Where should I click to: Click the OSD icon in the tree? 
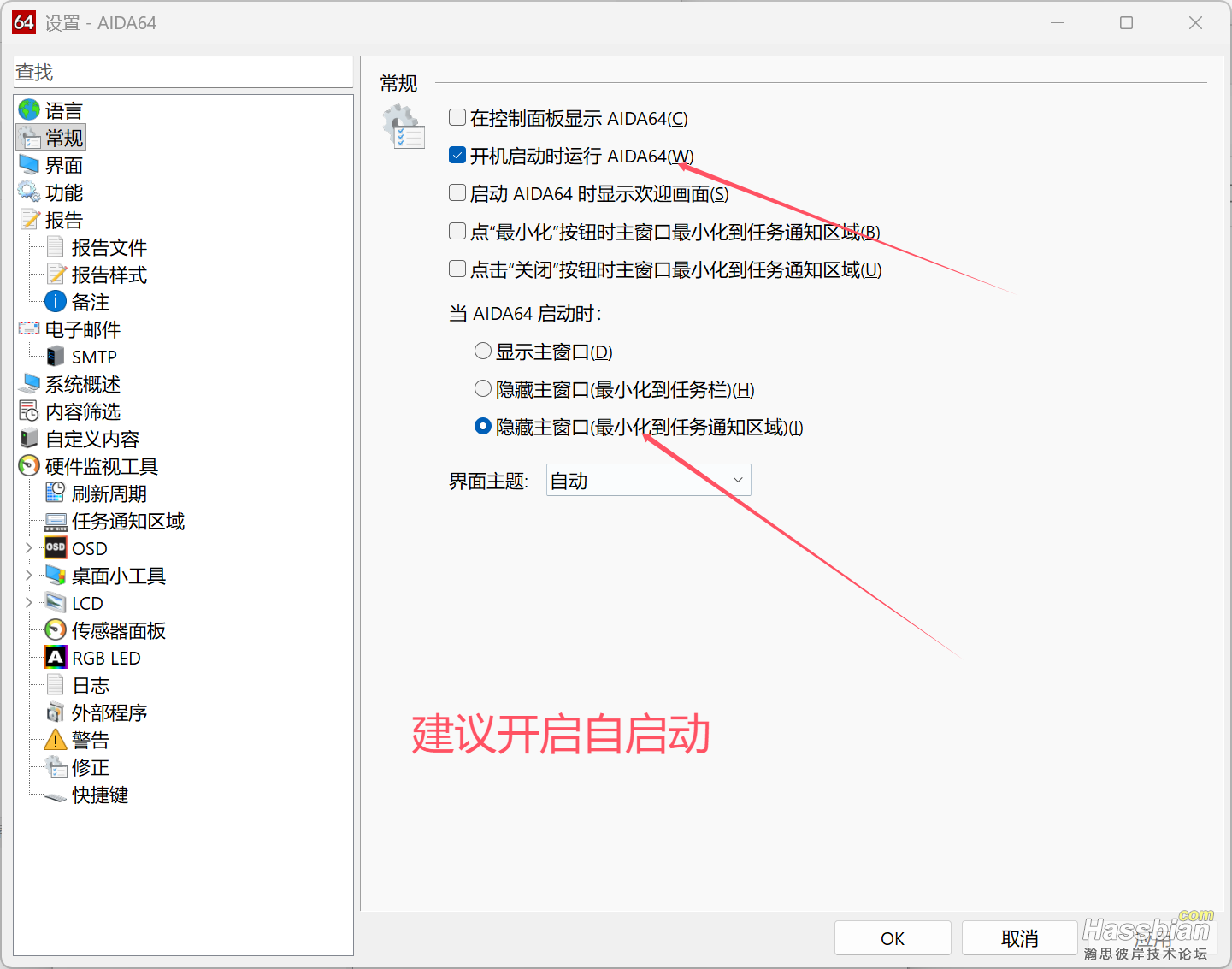click(56, 547)
